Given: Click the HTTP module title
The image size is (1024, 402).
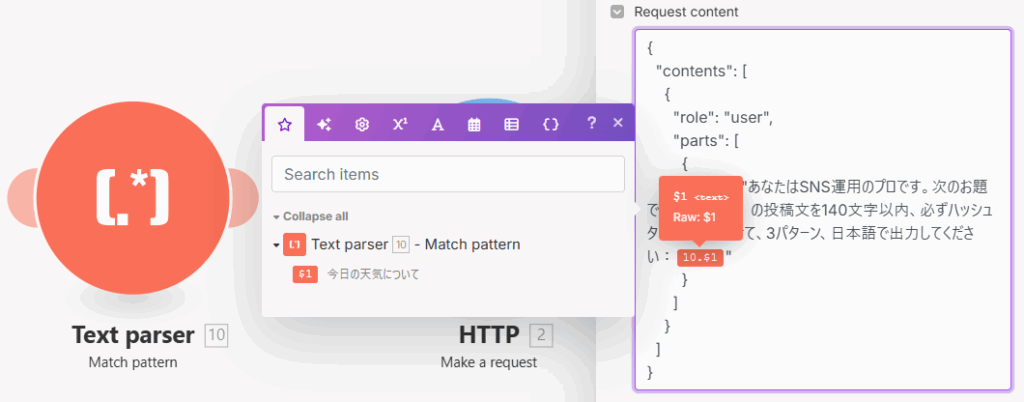Looking at the screenshot, I should (x=490, y=335).
